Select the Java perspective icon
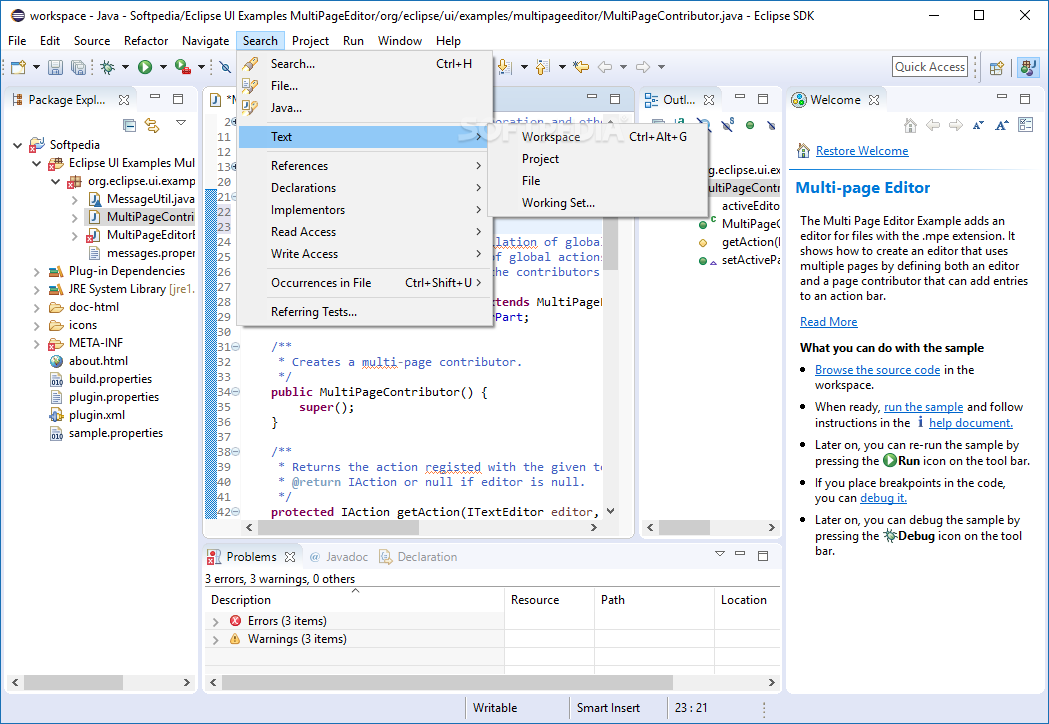Image resolution: width=1049 pixels, height=724 pixels. (x=1028, y=67)
